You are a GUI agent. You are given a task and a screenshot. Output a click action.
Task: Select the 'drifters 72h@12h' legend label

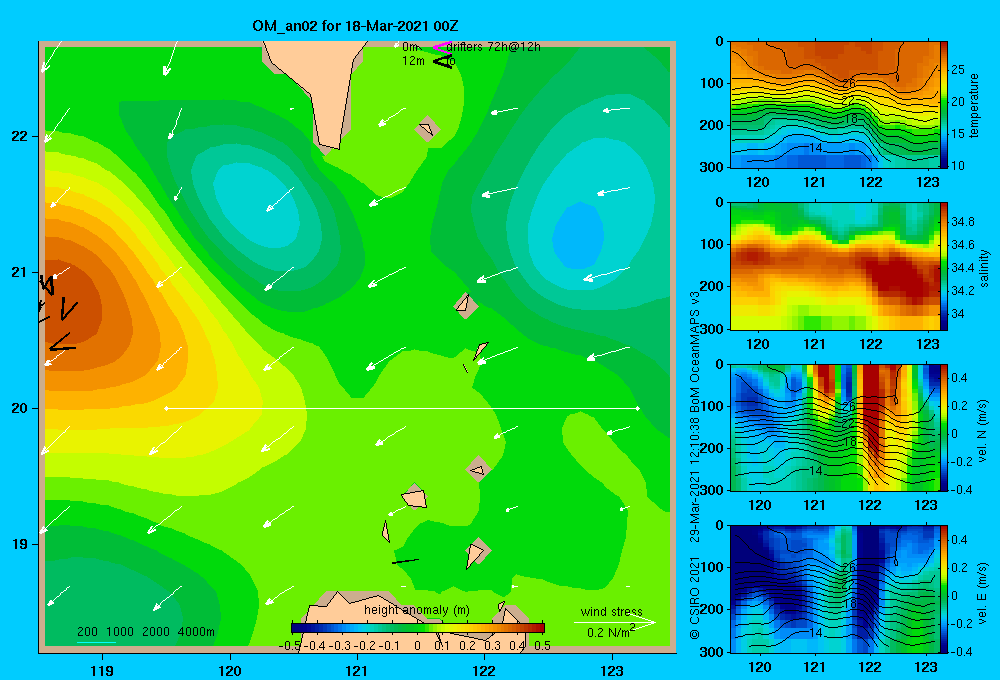pyautogui.click(x=494, y=47)
